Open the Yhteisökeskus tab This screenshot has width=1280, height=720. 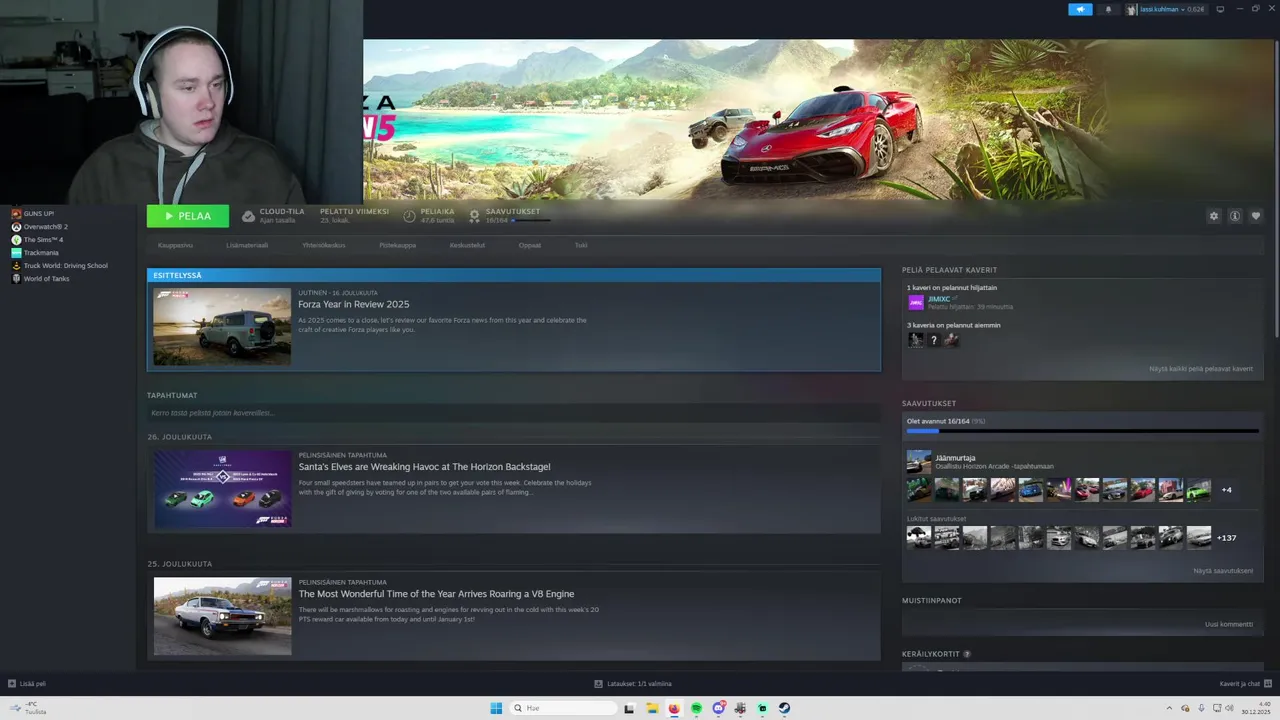tap(324, 245)
